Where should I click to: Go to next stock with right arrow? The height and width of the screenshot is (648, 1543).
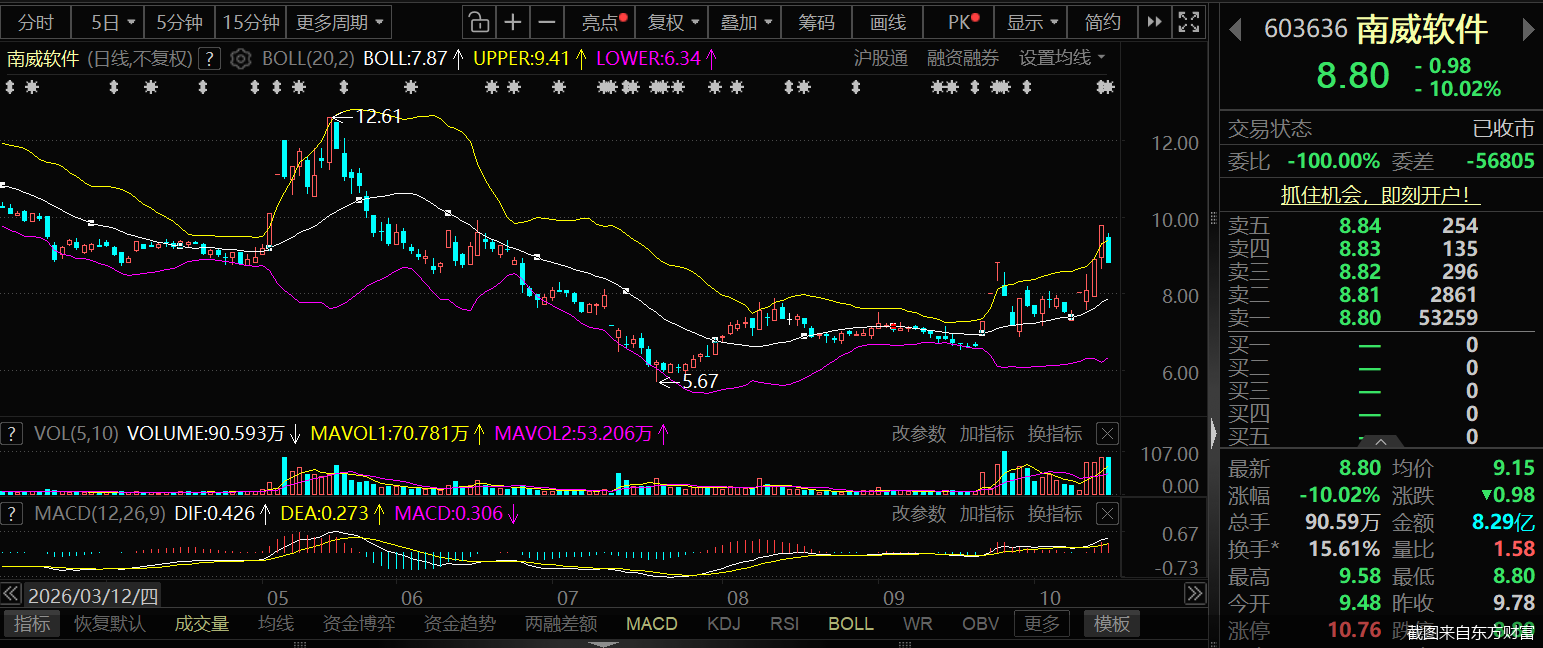(1527, 30)
